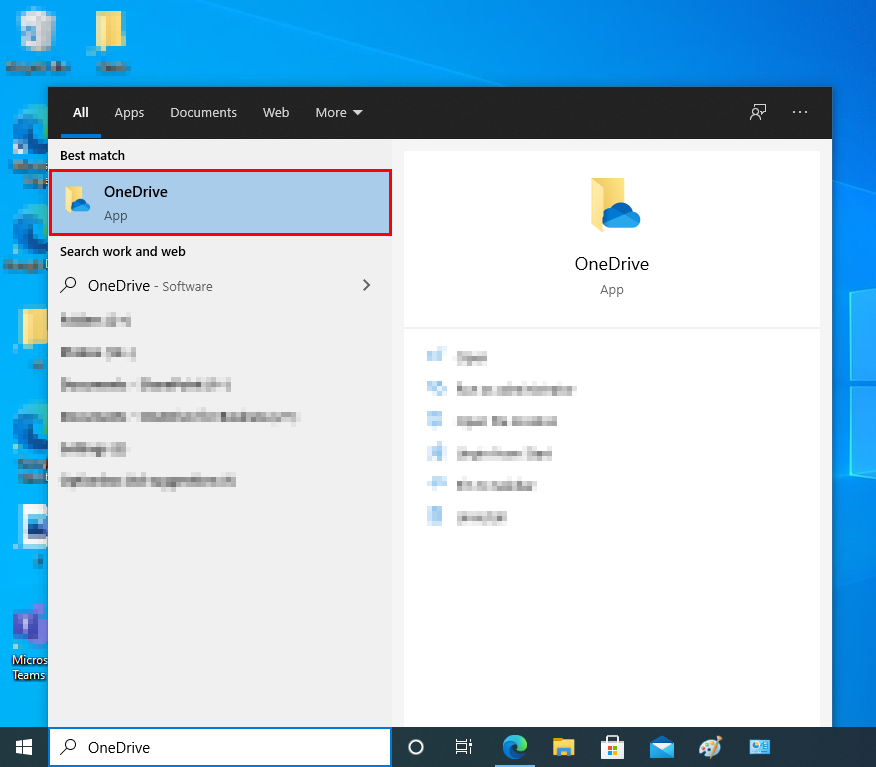Select the Web search tab
Viewport: 876px width, 767px height.
click(276, 112)
